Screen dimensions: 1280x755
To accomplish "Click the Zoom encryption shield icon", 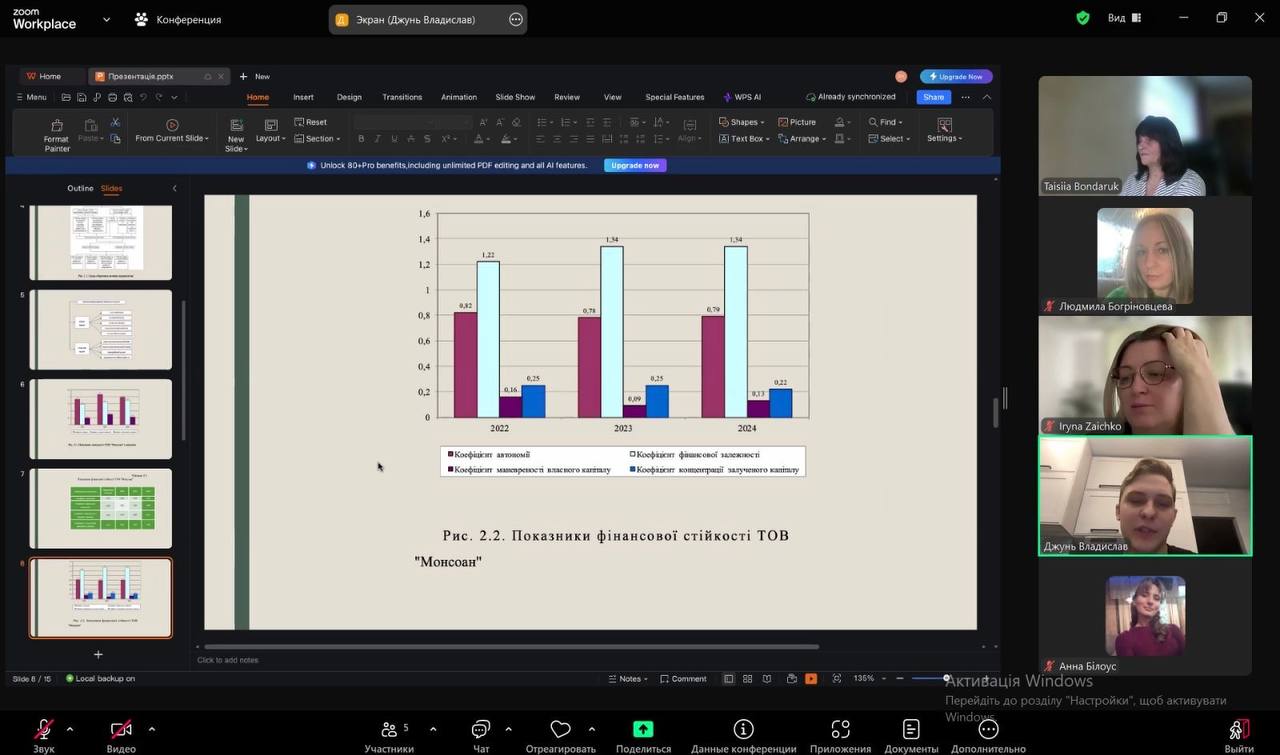I will (1083, 18).
